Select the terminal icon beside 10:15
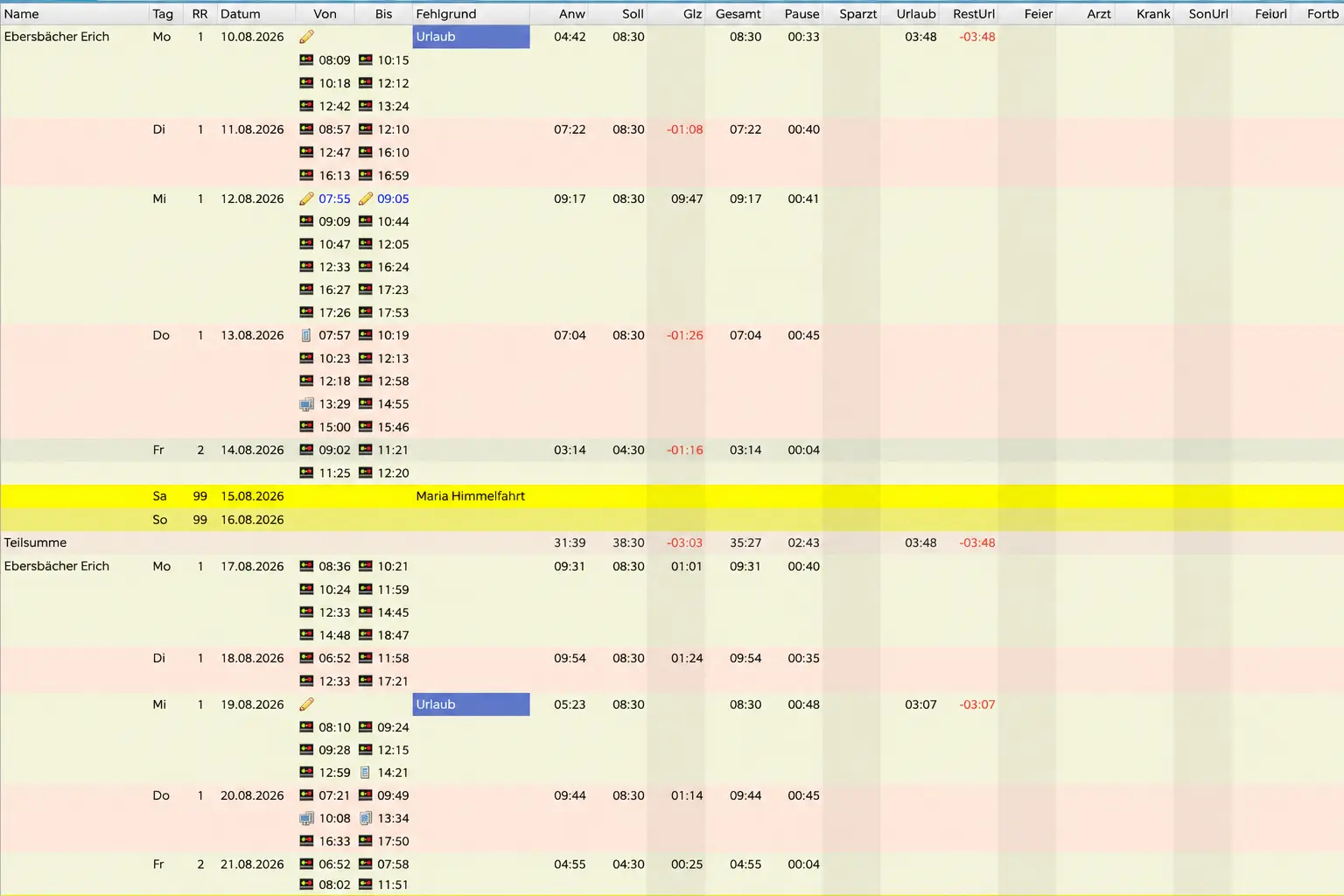 (366, 60)
